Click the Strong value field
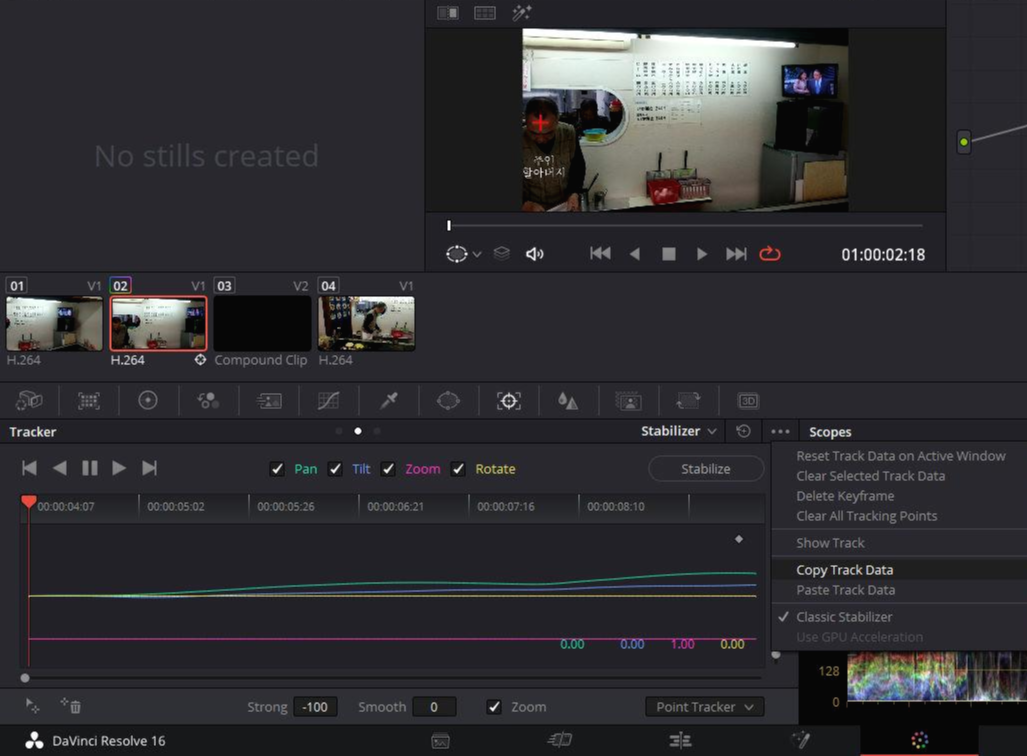 [315, 707]
